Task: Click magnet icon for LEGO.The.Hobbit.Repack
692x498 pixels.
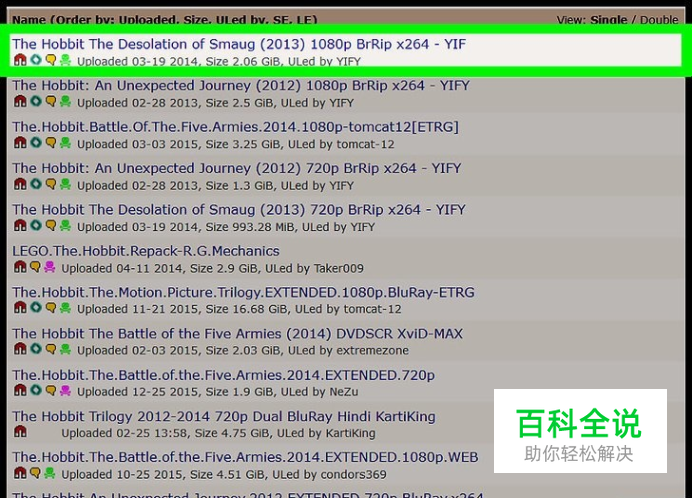Action: pyautogui.click(x=20, y=267)
